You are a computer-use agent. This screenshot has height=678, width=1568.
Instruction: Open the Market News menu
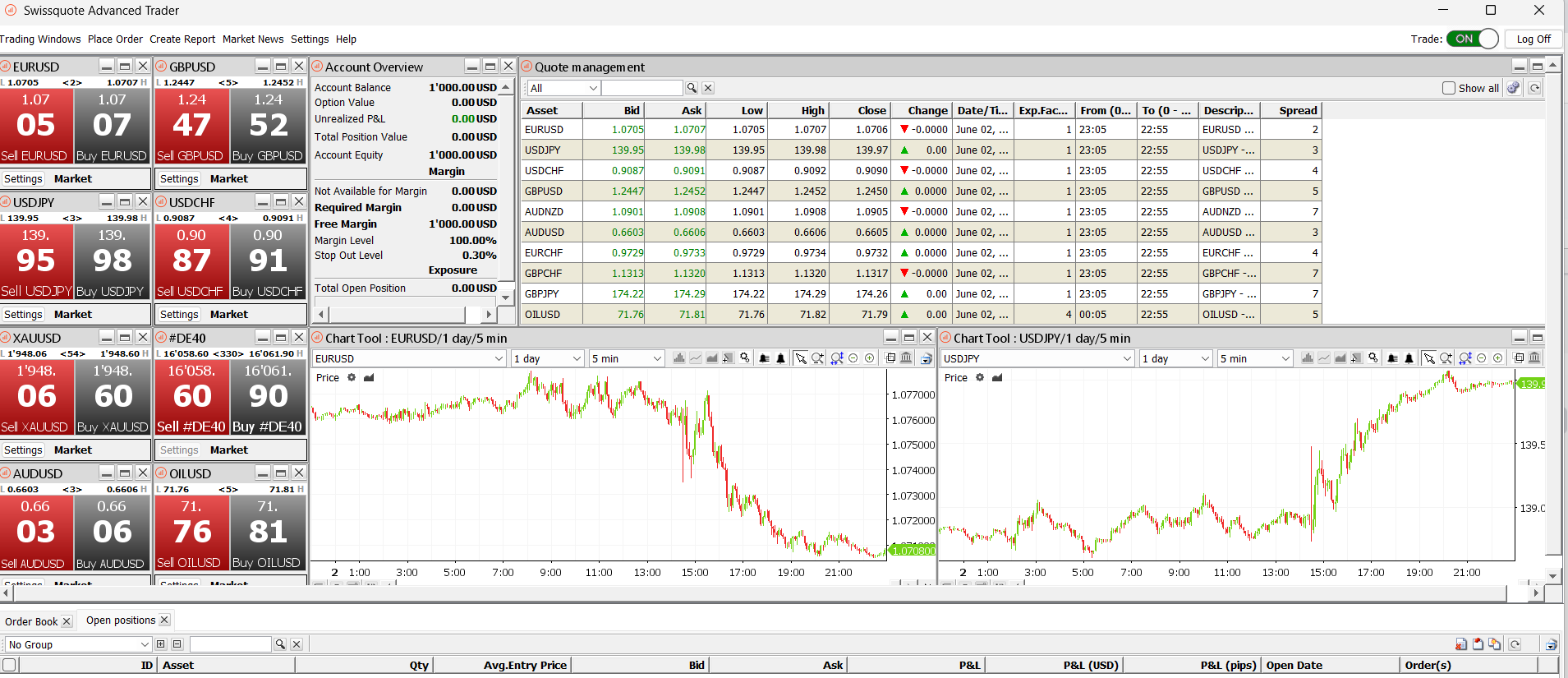click(253, 39)
